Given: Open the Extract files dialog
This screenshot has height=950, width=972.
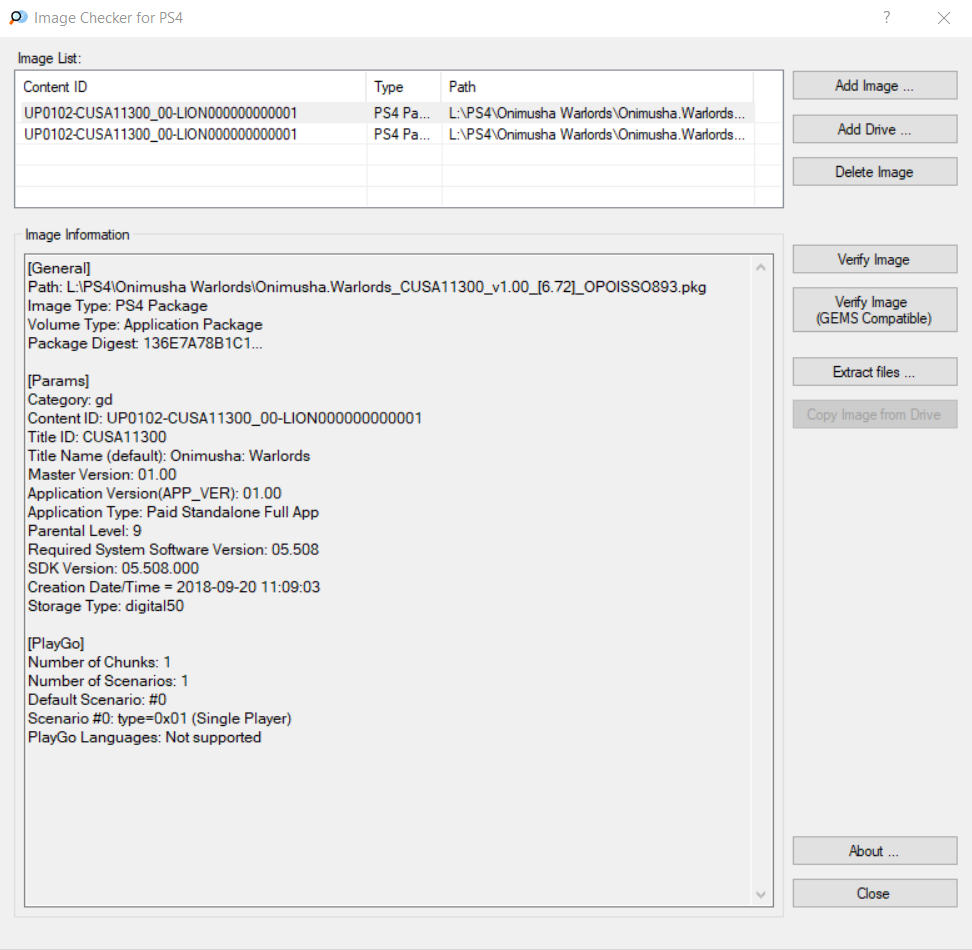Looking at the screenshot, I should [874, 372].
